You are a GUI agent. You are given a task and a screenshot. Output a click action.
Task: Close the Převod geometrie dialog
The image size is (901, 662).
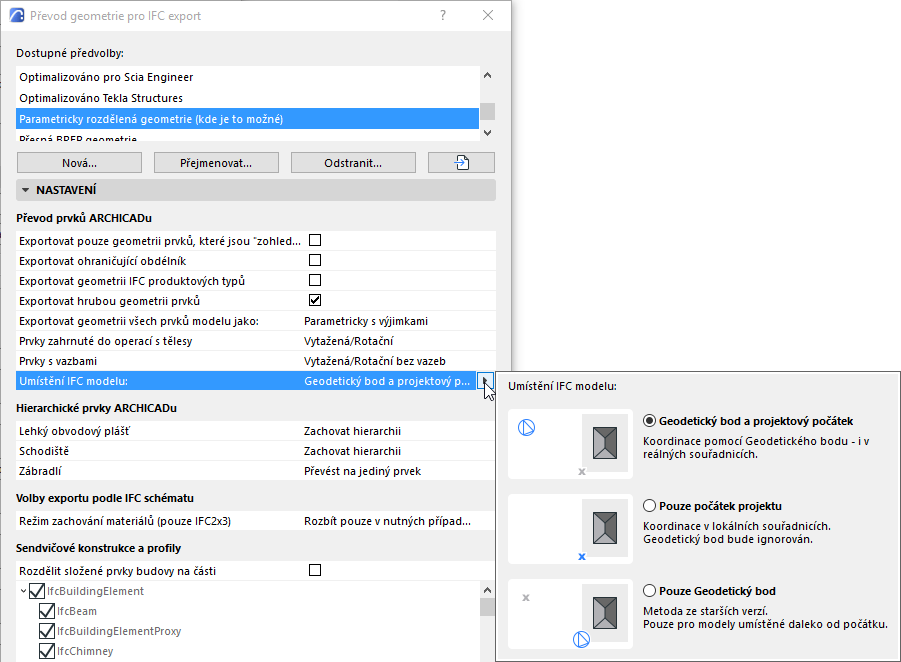488,16
